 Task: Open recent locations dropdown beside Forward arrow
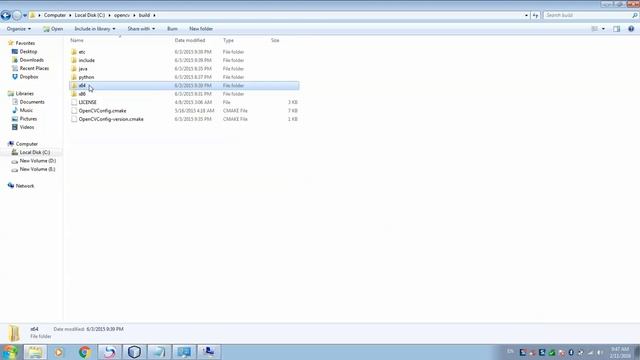click(x=25, y=16)
